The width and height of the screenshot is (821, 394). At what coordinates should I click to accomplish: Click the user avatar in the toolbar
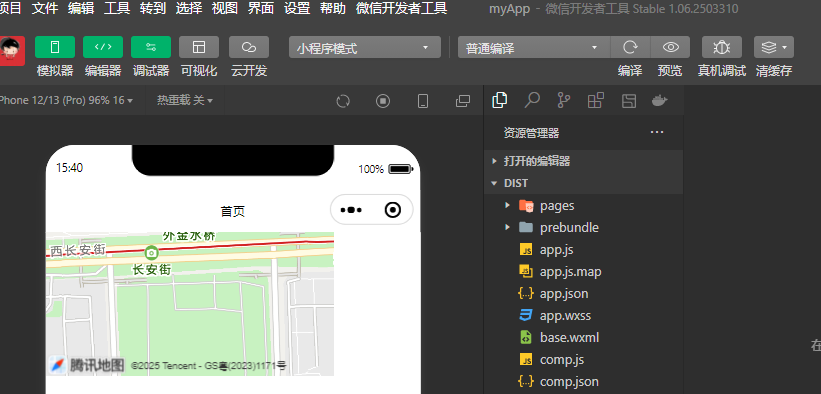[x=12, y=51]
